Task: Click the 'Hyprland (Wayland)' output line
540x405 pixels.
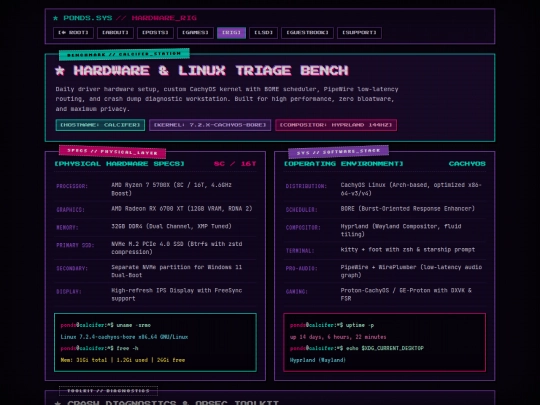Action: click(x=318, y=360)
